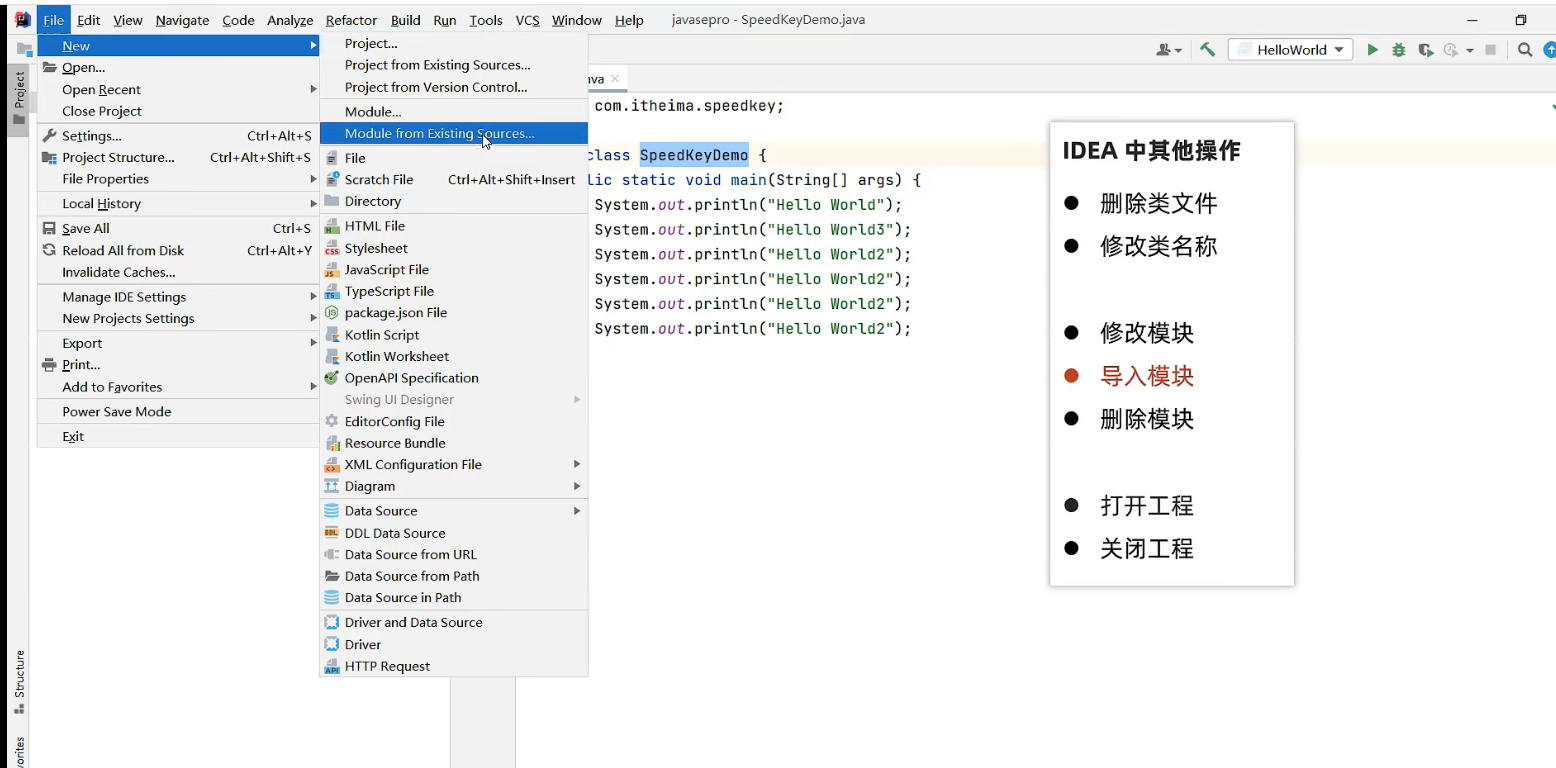The image size is (1556, 768).
Task: Click the Stylesheet CSS icon
Action: pyautogui.click(x=331, y=248)
